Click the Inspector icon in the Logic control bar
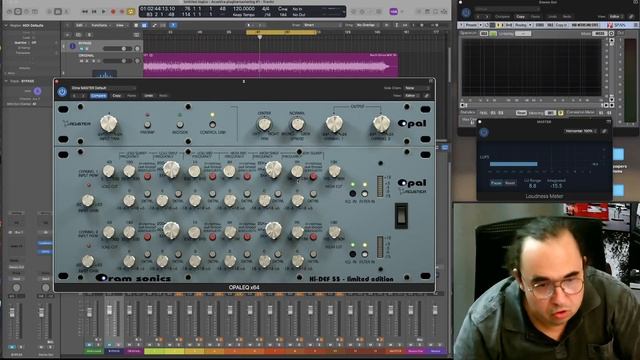The image size is (640, 360). [18, 11]
